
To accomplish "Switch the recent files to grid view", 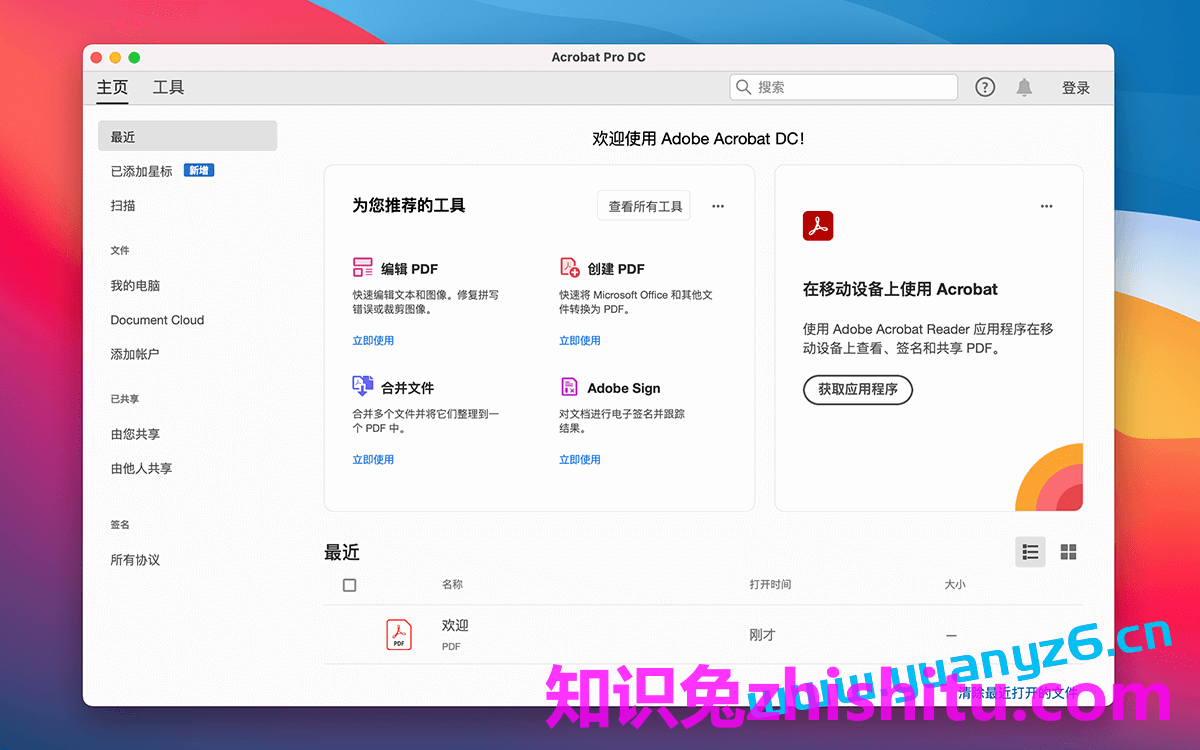I will click(x=1068, y=552).
